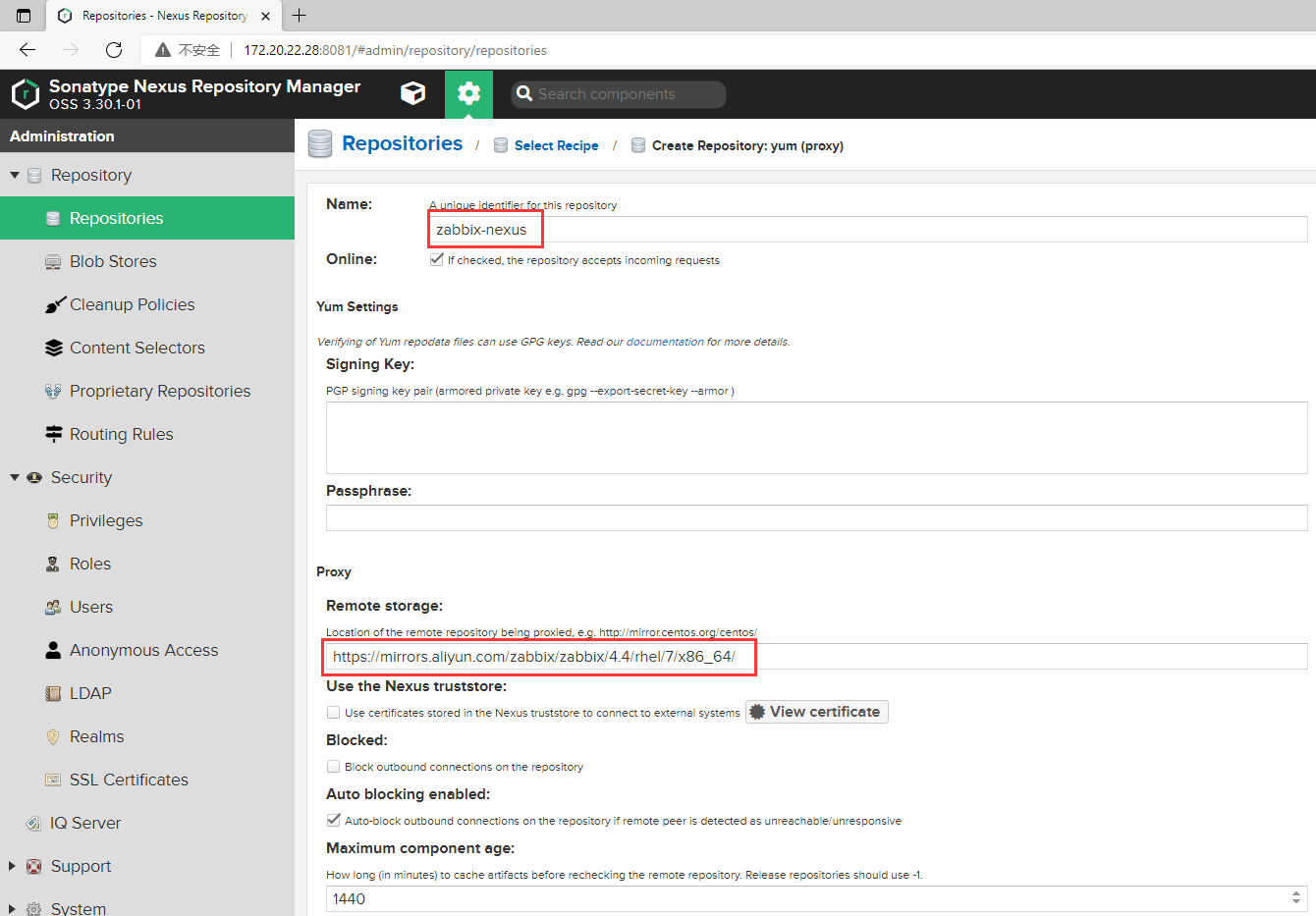Click the Select Recipe breadcrumb
This screenshot has height=916, width=1316.
coord(556,145)
